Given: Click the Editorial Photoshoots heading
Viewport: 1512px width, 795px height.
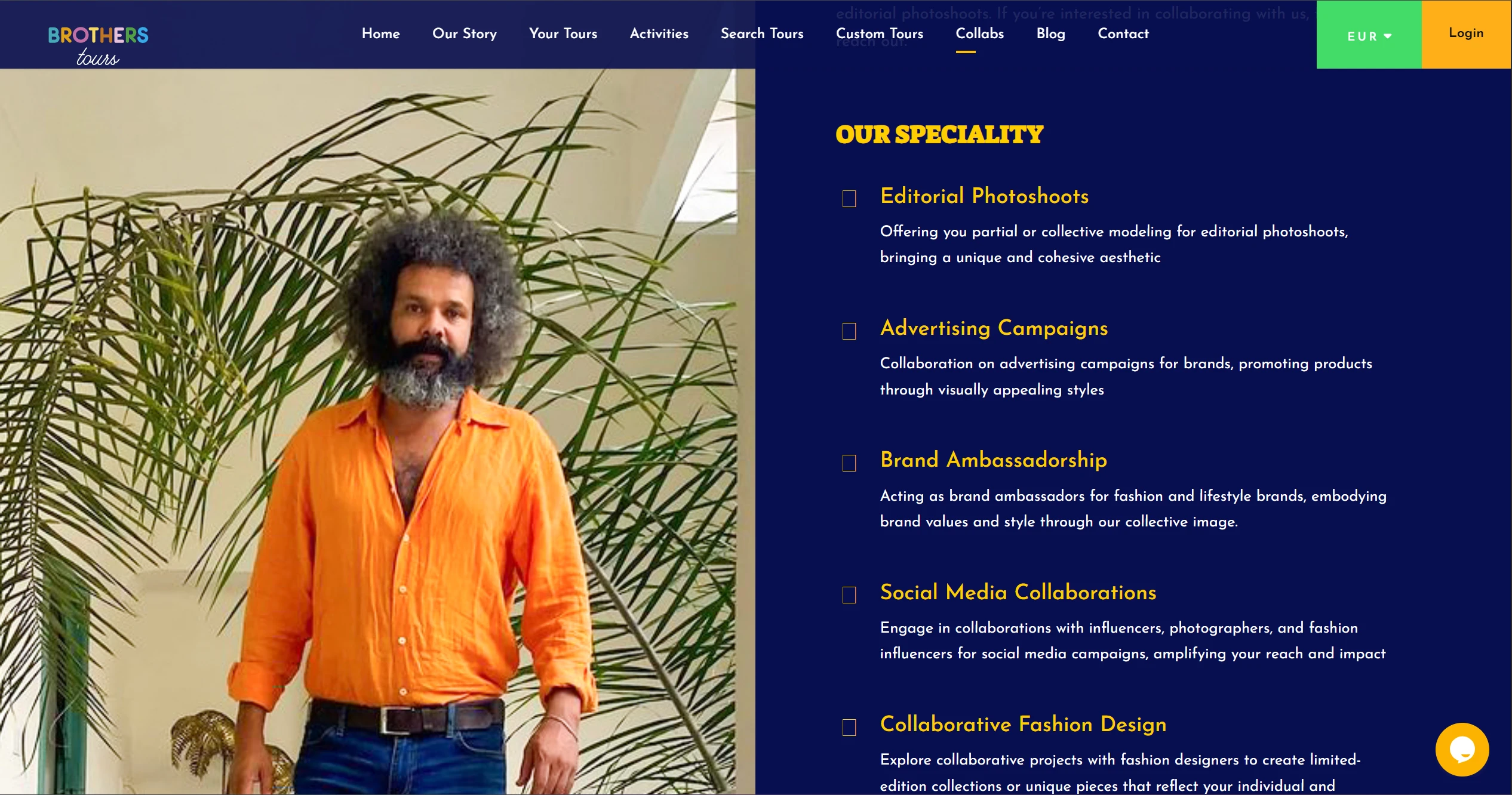Looking at the screenshot, I should click(984, 196).
